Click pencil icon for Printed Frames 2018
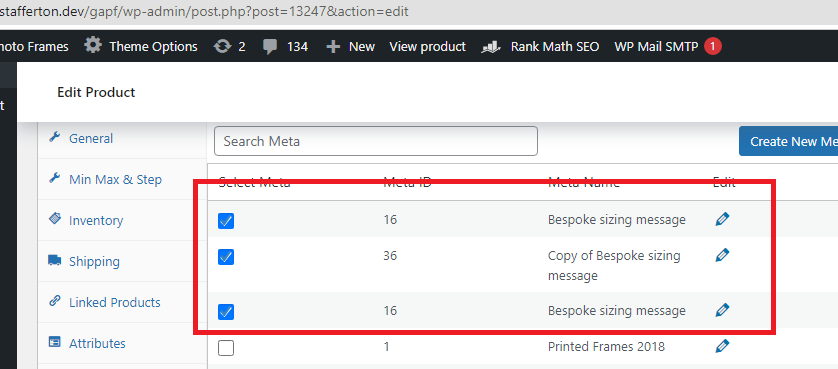The image size is (838, 369). pos(722,345)
